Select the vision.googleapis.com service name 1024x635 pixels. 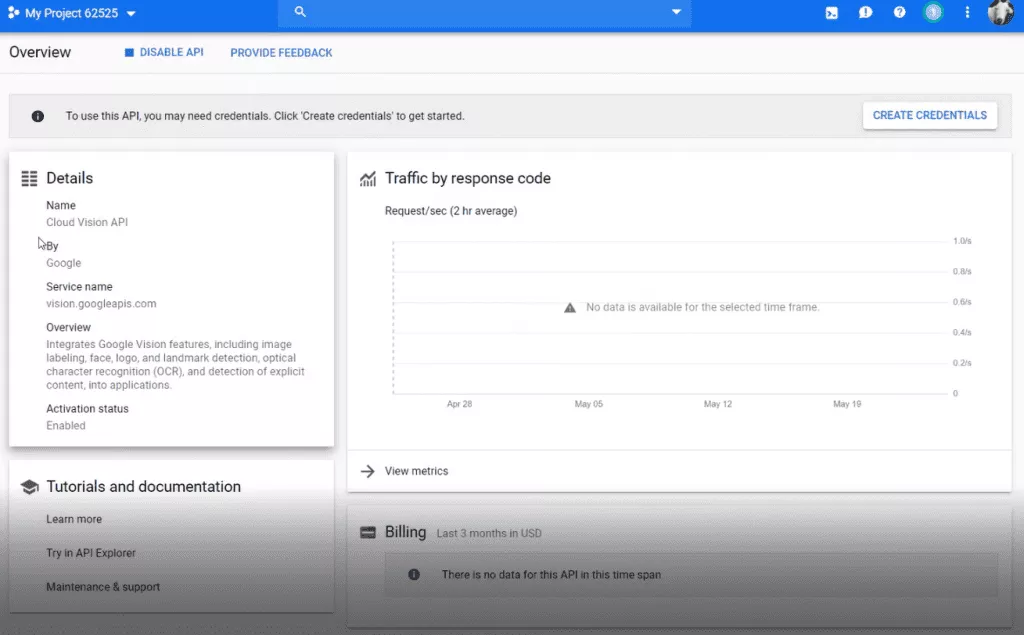click(x=101, y=304)
